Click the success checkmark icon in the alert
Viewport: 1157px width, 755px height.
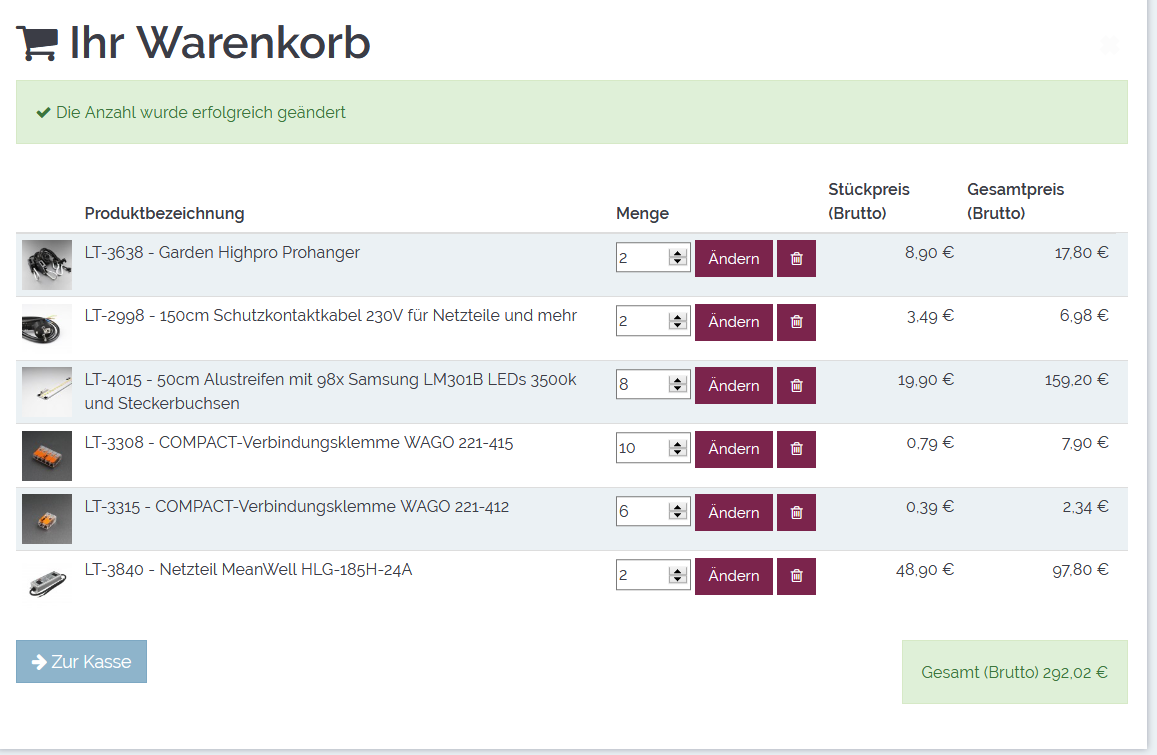43,113
